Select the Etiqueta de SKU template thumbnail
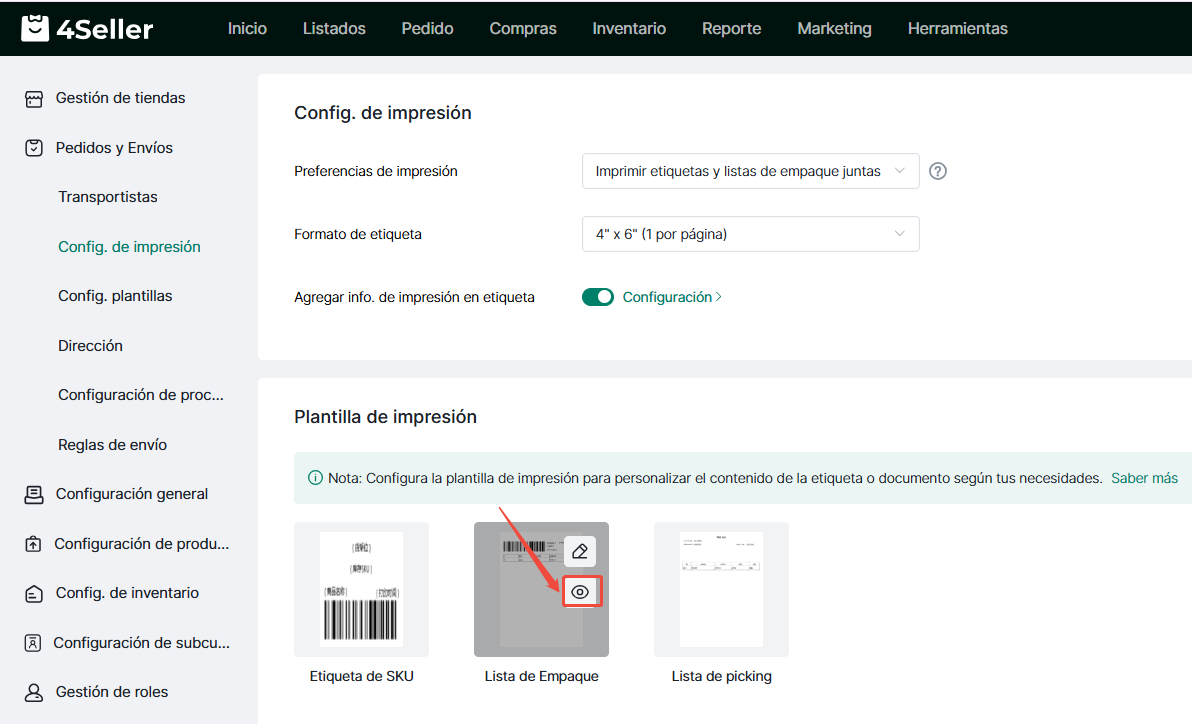The height and width of the screenshot is (724, 1192). (361, 589)
